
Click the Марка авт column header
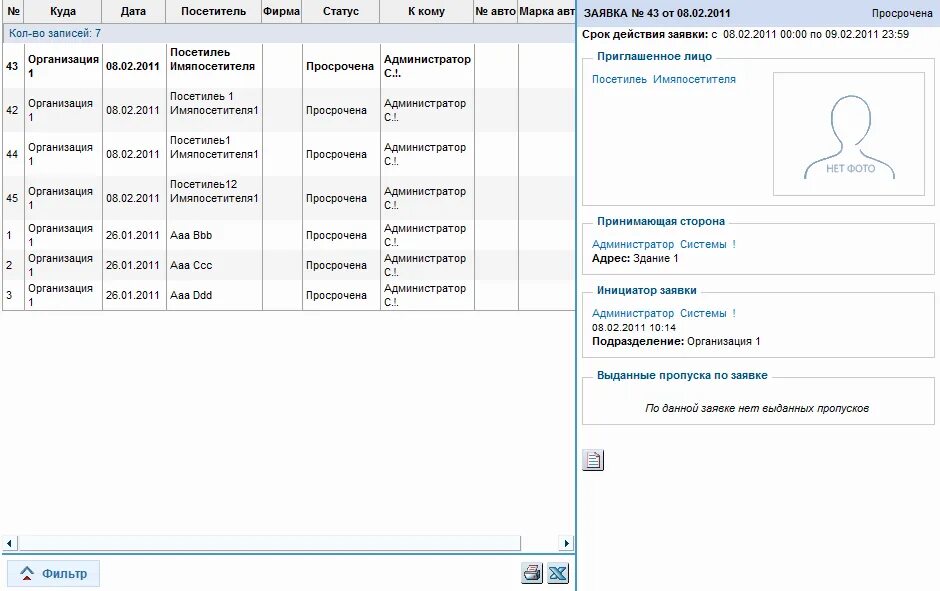546,11
